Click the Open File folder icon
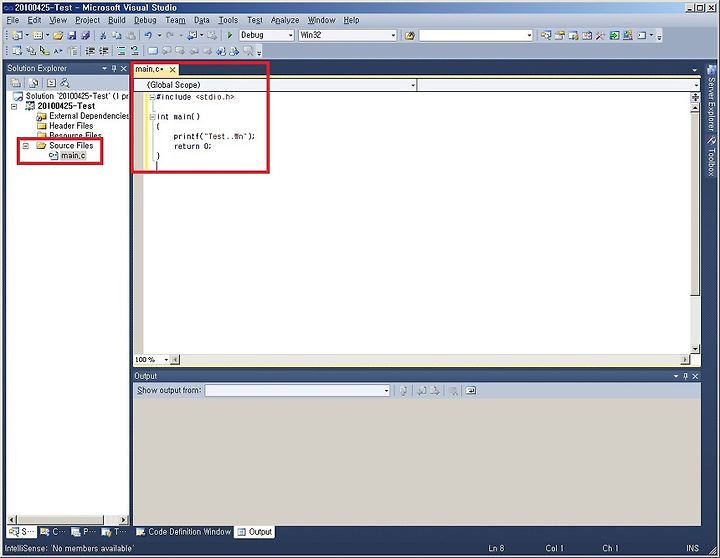This screenshot has width=720, height=558. click(x=58, y=35)
